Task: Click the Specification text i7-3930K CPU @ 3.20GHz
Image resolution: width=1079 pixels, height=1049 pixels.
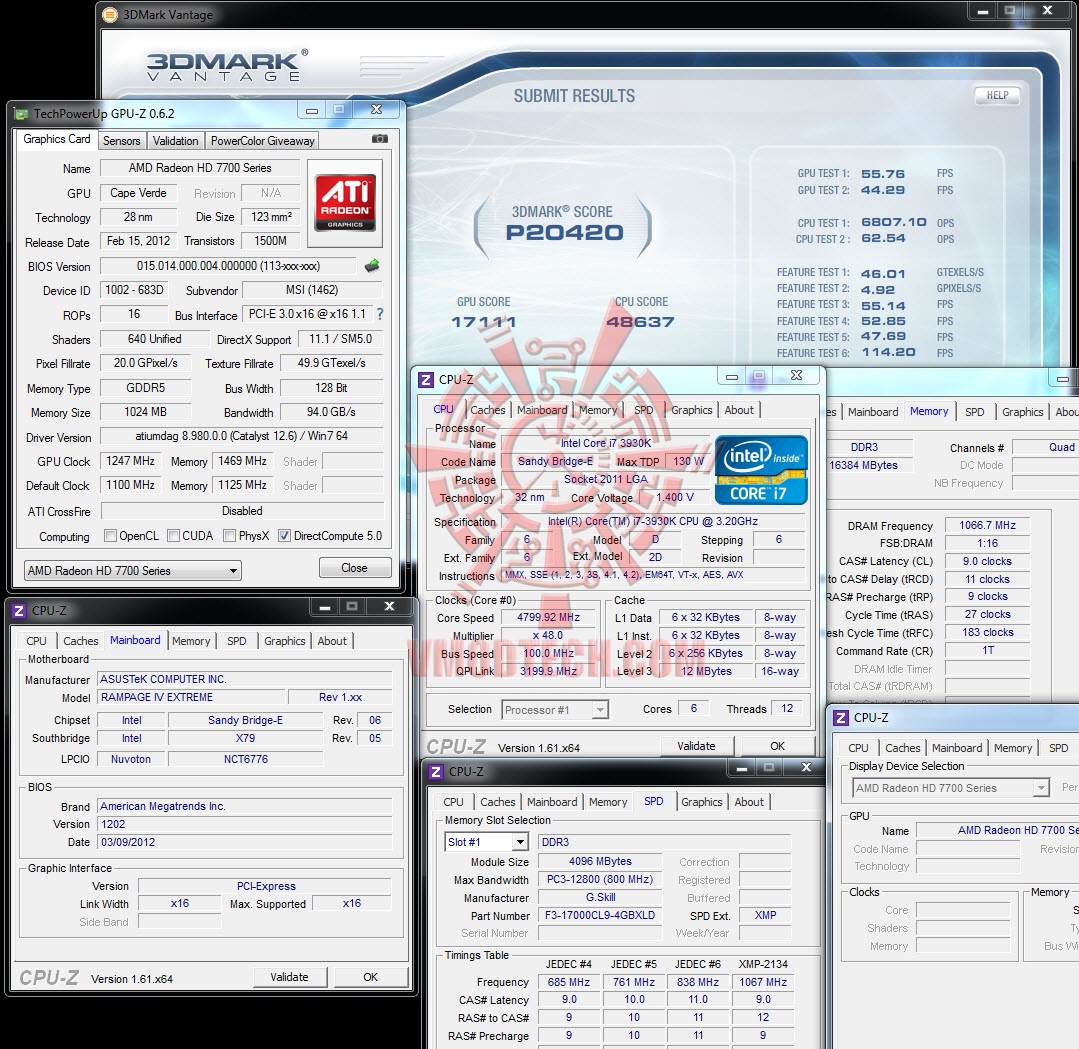Action: click(x=652, y=521)
